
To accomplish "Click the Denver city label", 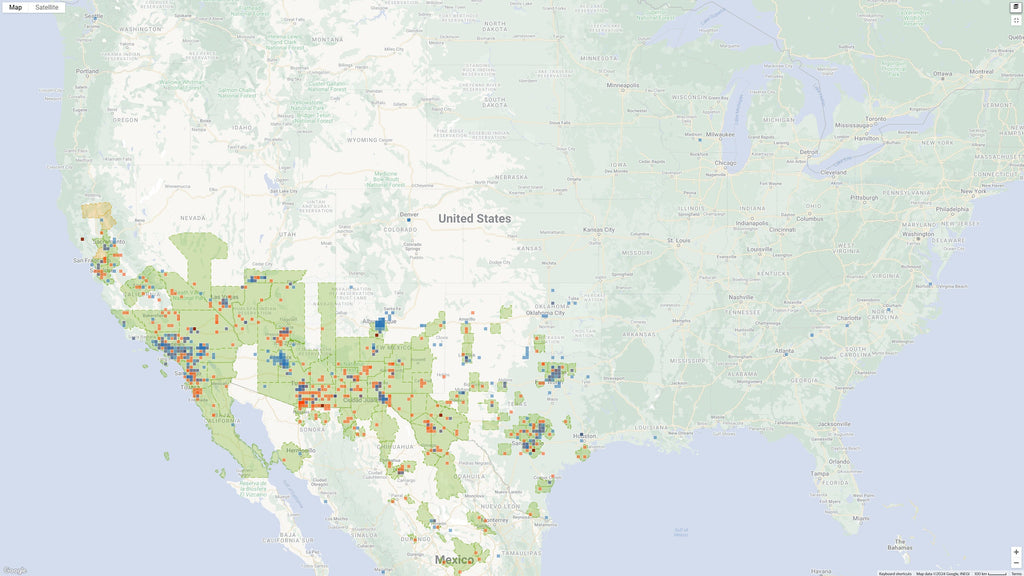I will (408, 214).
